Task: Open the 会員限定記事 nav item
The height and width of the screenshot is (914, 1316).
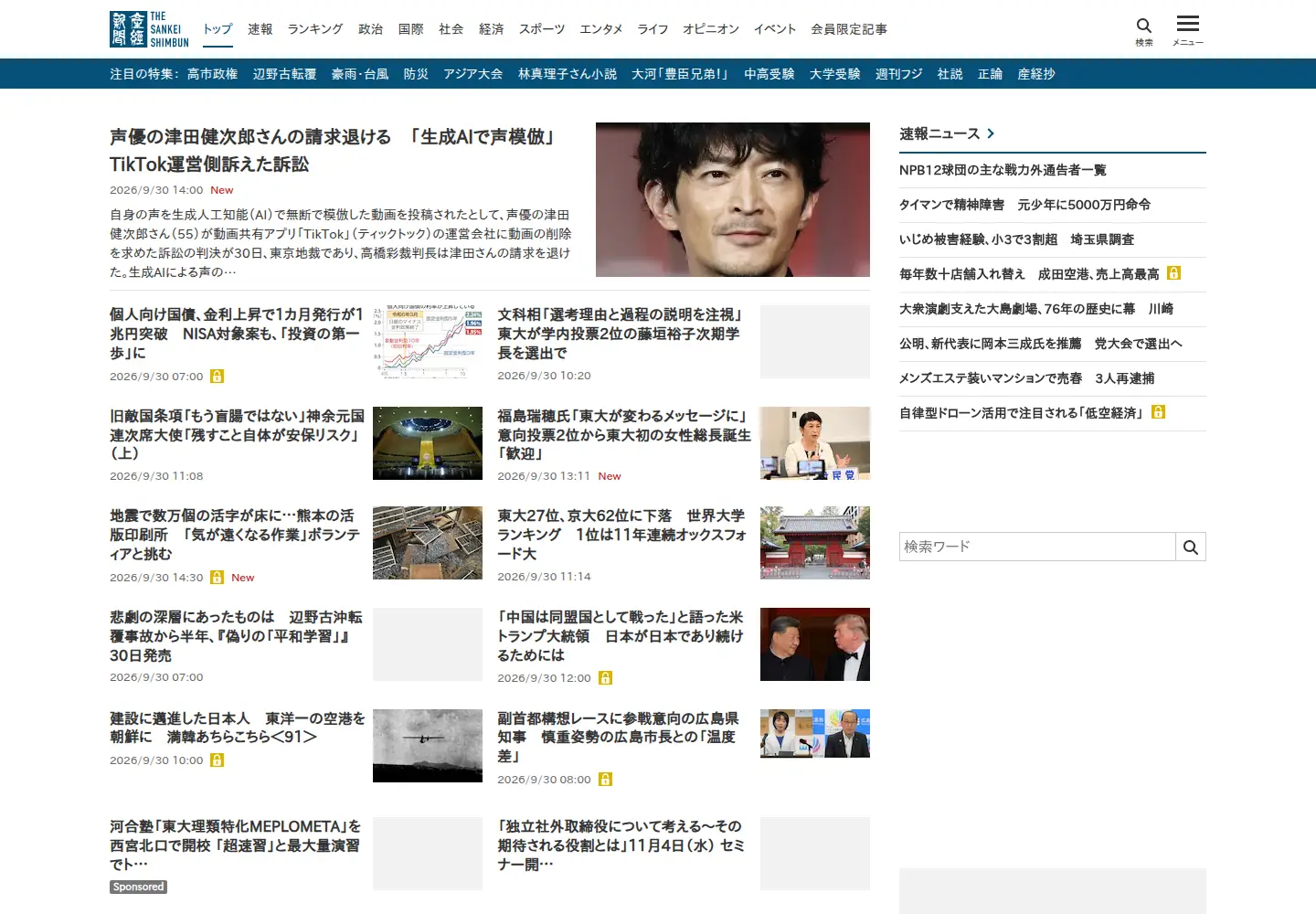Action: point(849,29)
